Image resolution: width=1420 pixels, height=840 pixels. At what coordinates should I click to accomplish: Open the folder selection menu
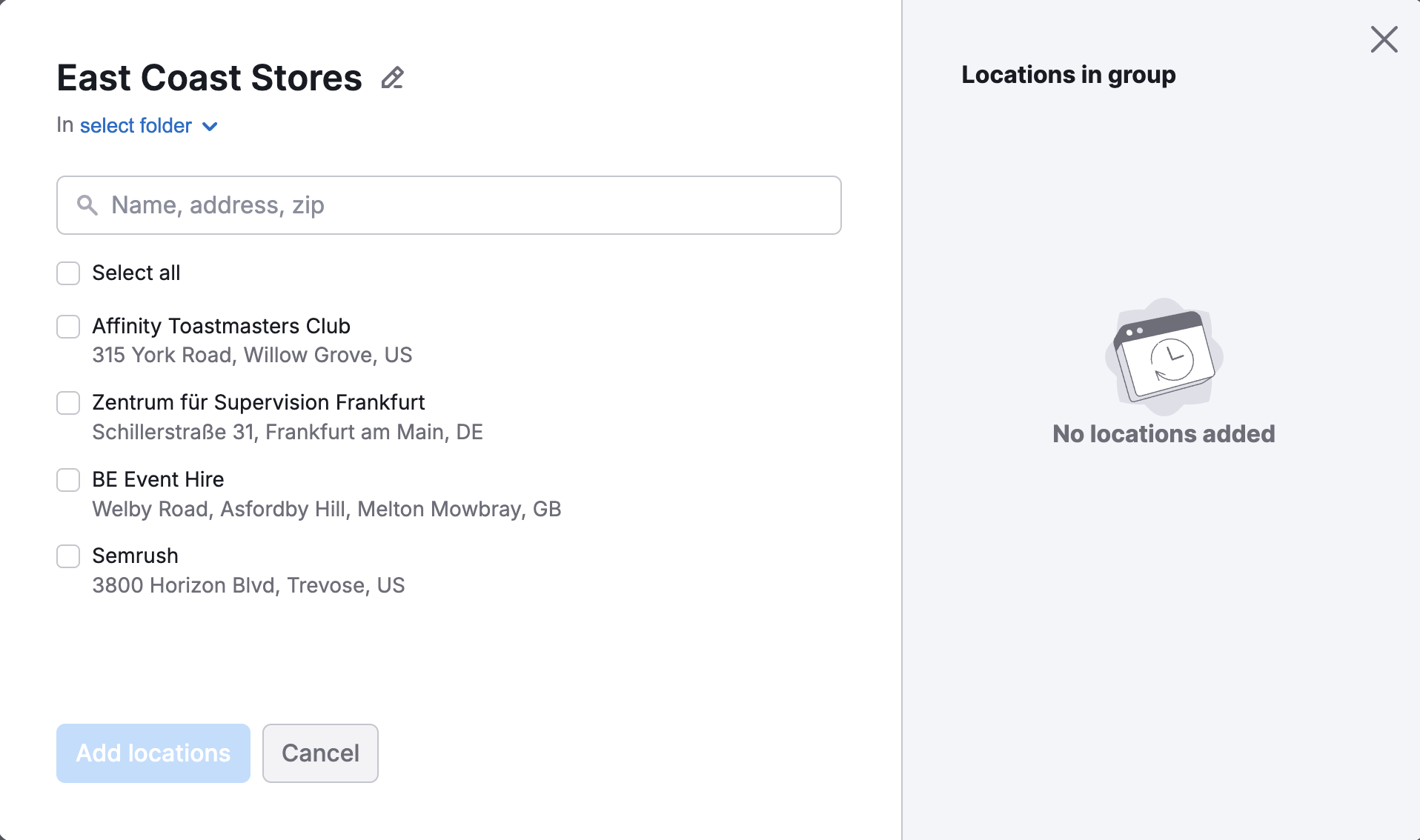tap(136, 125)
